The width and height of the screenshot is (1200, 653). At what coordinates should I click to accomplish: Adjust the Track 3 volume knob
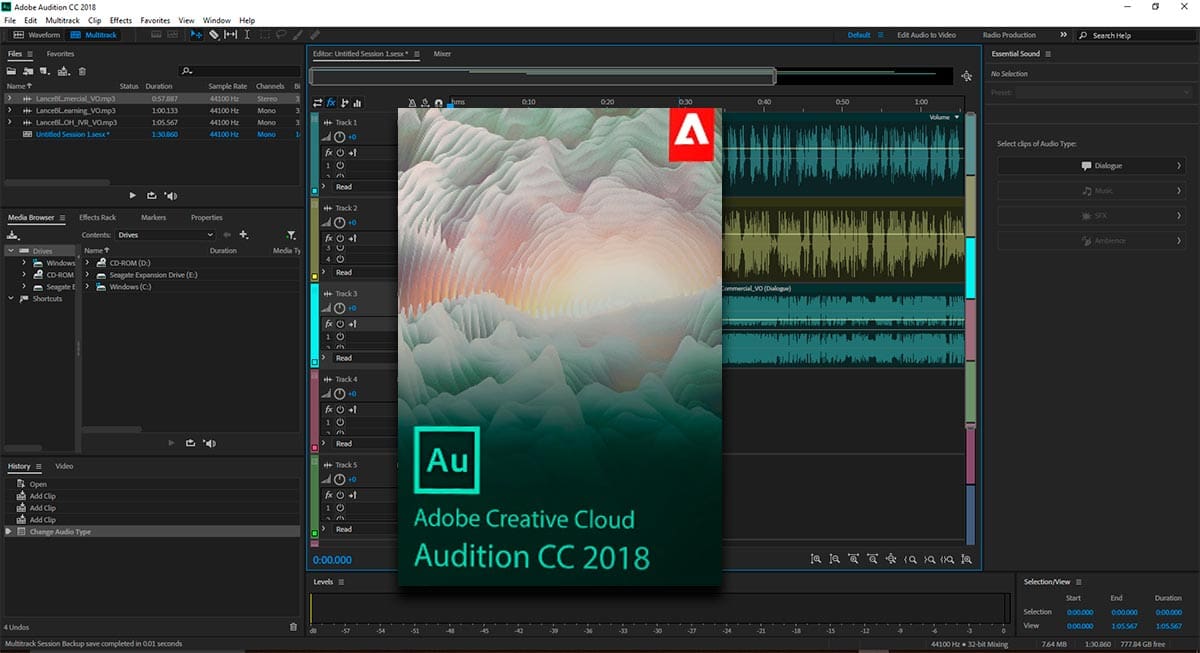tap(340, 308)
